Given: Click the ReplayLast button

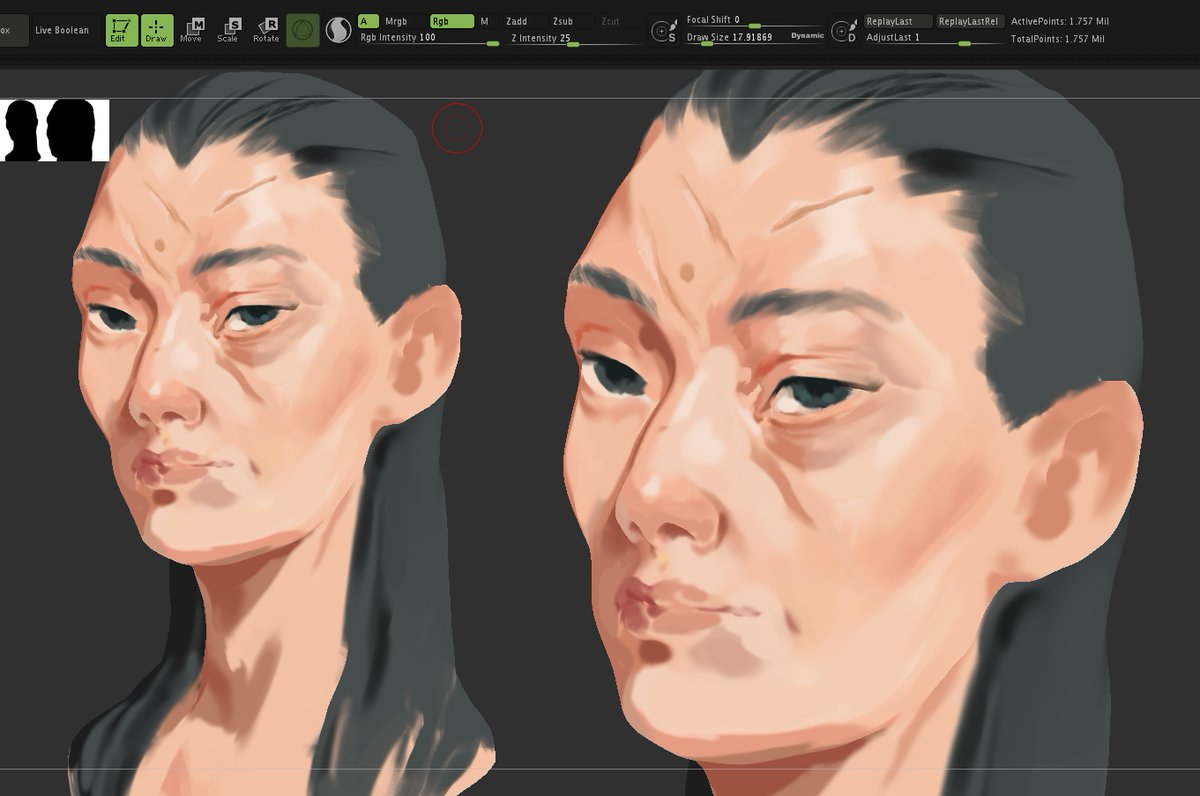Looking at the screenshot, I should [x=898, y=21].
